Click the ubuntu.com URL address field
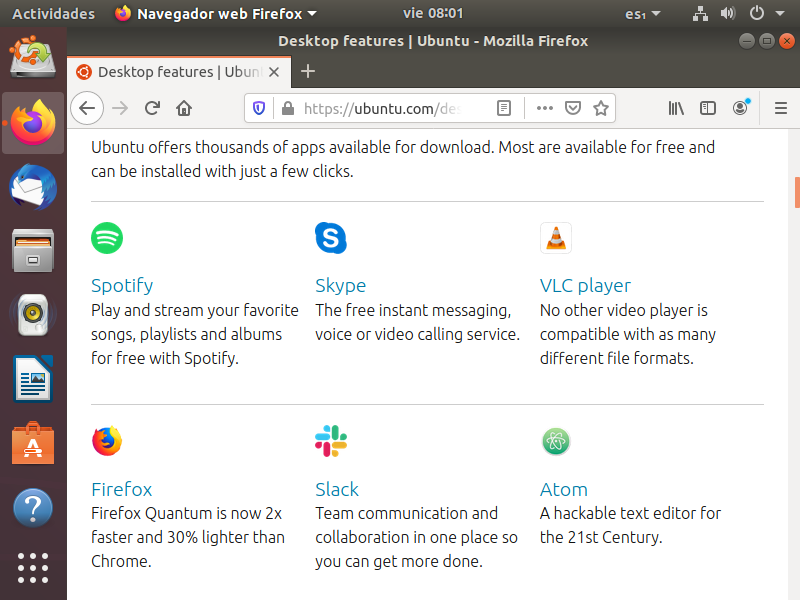 pyautogui.click(x=383, y=108)
